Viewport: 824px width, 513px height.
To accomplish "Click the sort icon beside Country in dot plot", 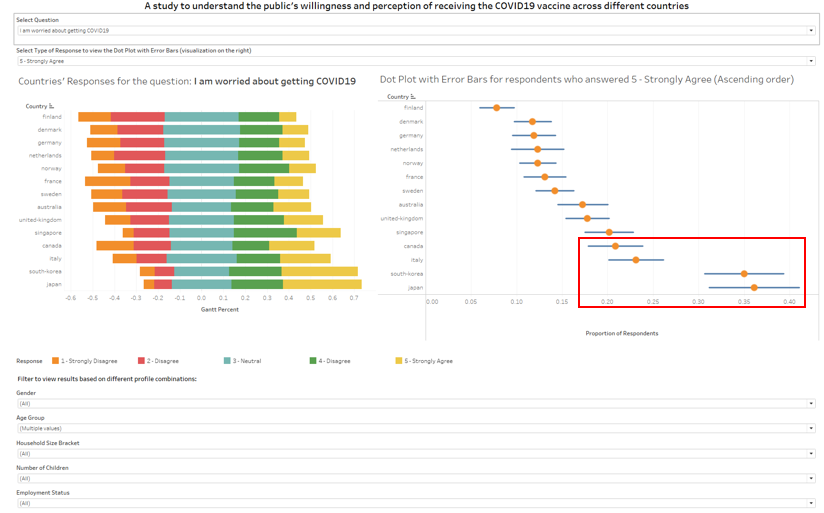I will point(414,97).
